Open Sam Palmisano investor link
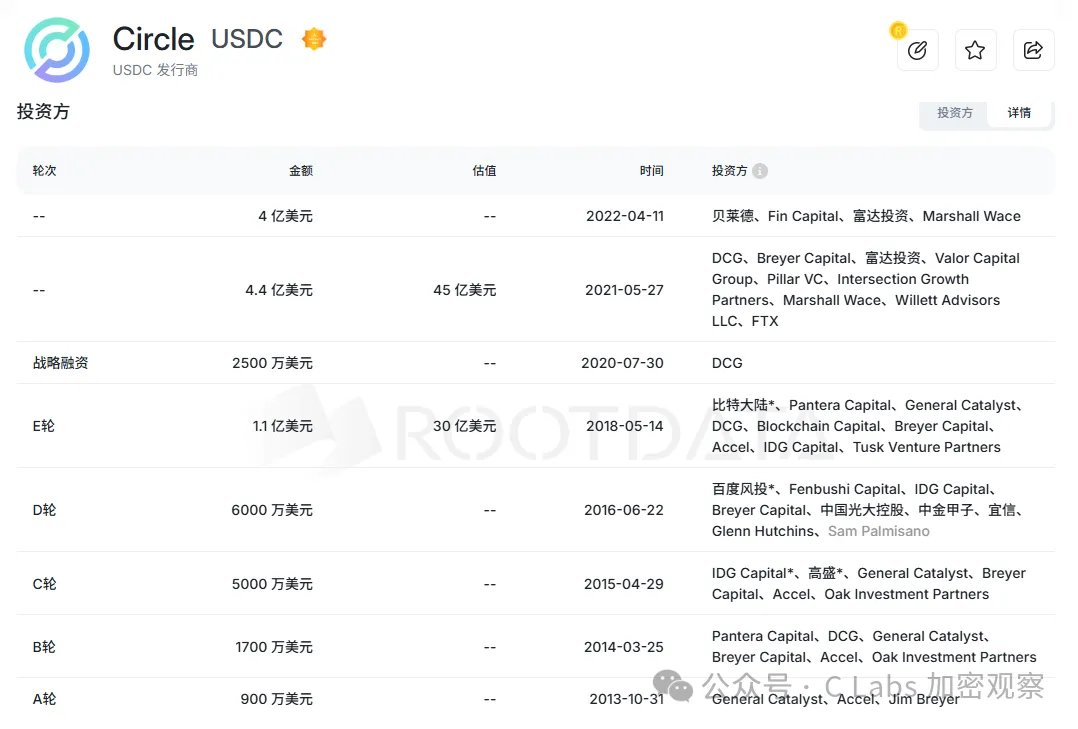The width and height of the screenshot is (1078, 729). [x=879, y=532]
